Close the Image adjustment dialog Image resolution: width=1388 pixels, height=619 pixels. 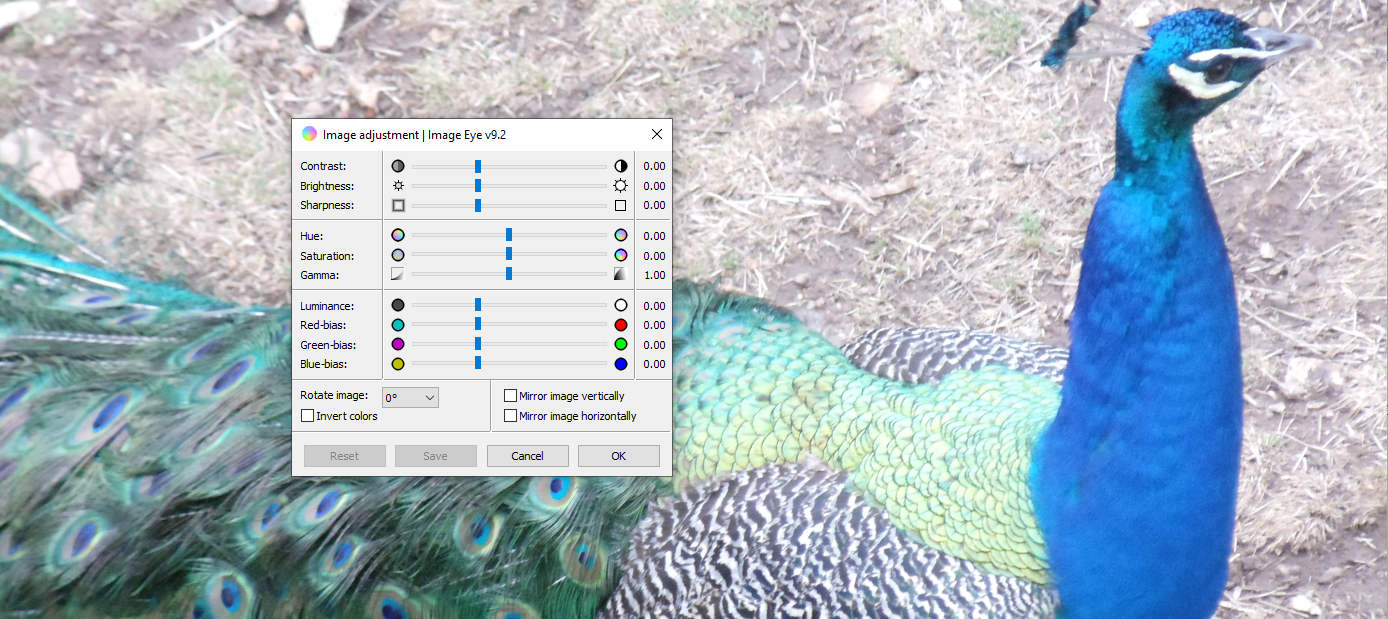pos(657,134)
